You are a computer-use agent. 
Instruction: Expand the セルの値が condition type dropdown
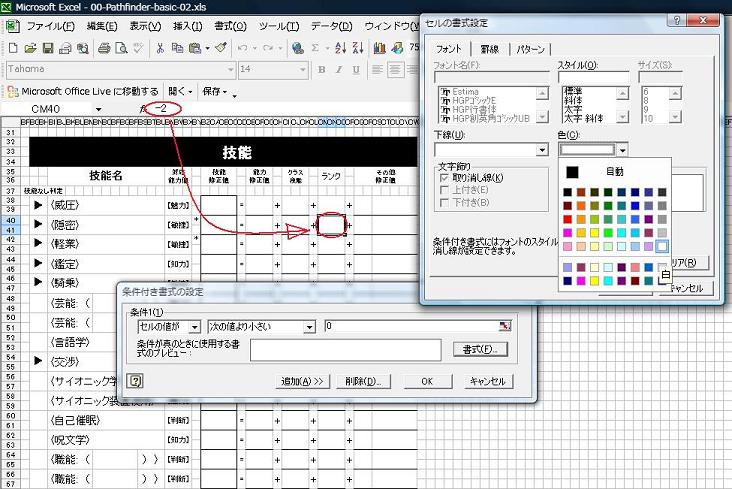[x=195, y=326]
